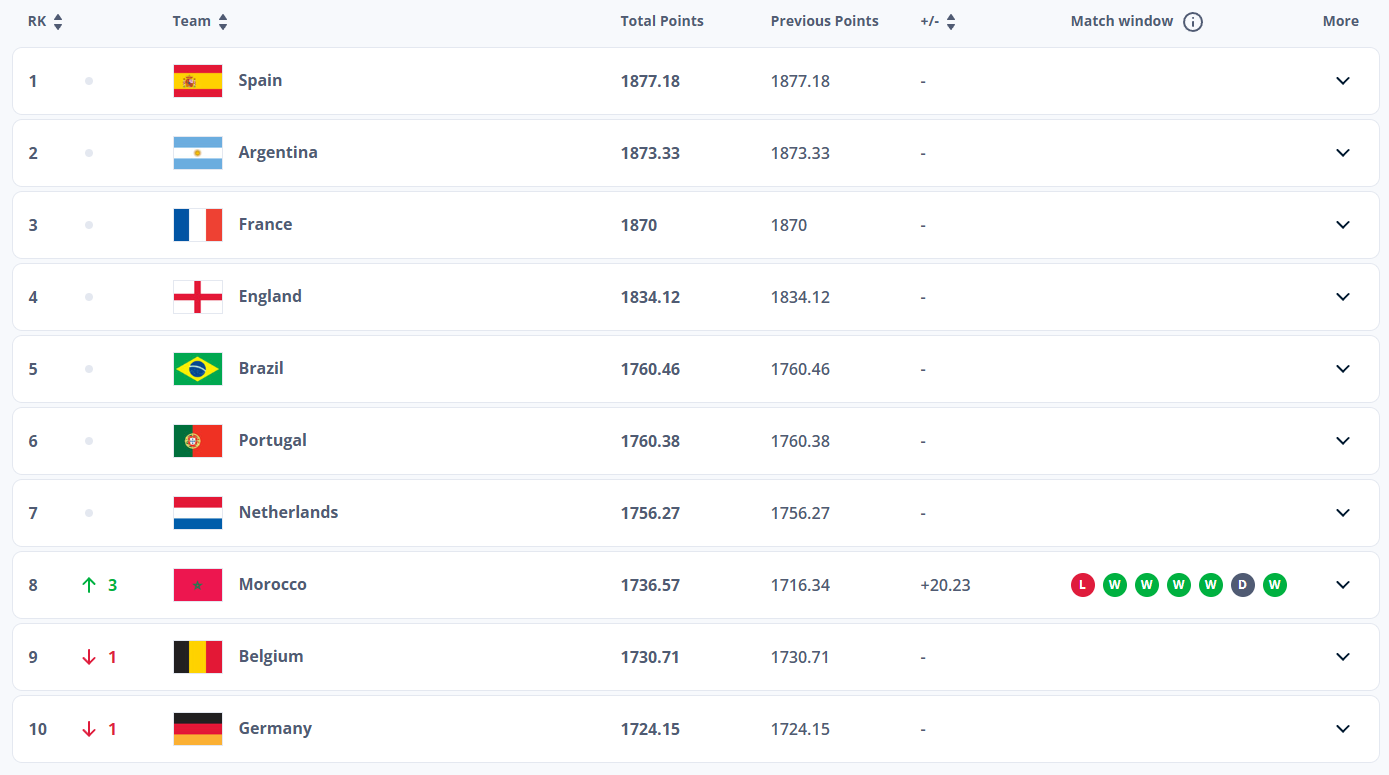Click the Belgium flag icon
The image size is (1389, 775).
pos(197,657)
